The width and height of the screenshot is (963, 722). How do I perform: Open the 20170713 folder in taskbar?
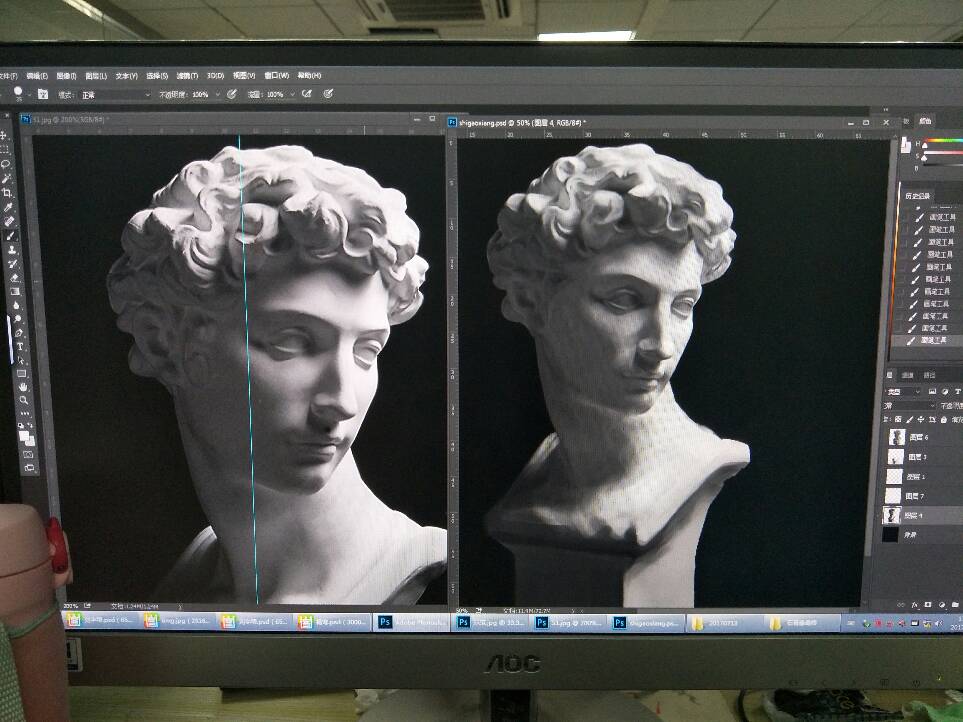pos(725,624)
